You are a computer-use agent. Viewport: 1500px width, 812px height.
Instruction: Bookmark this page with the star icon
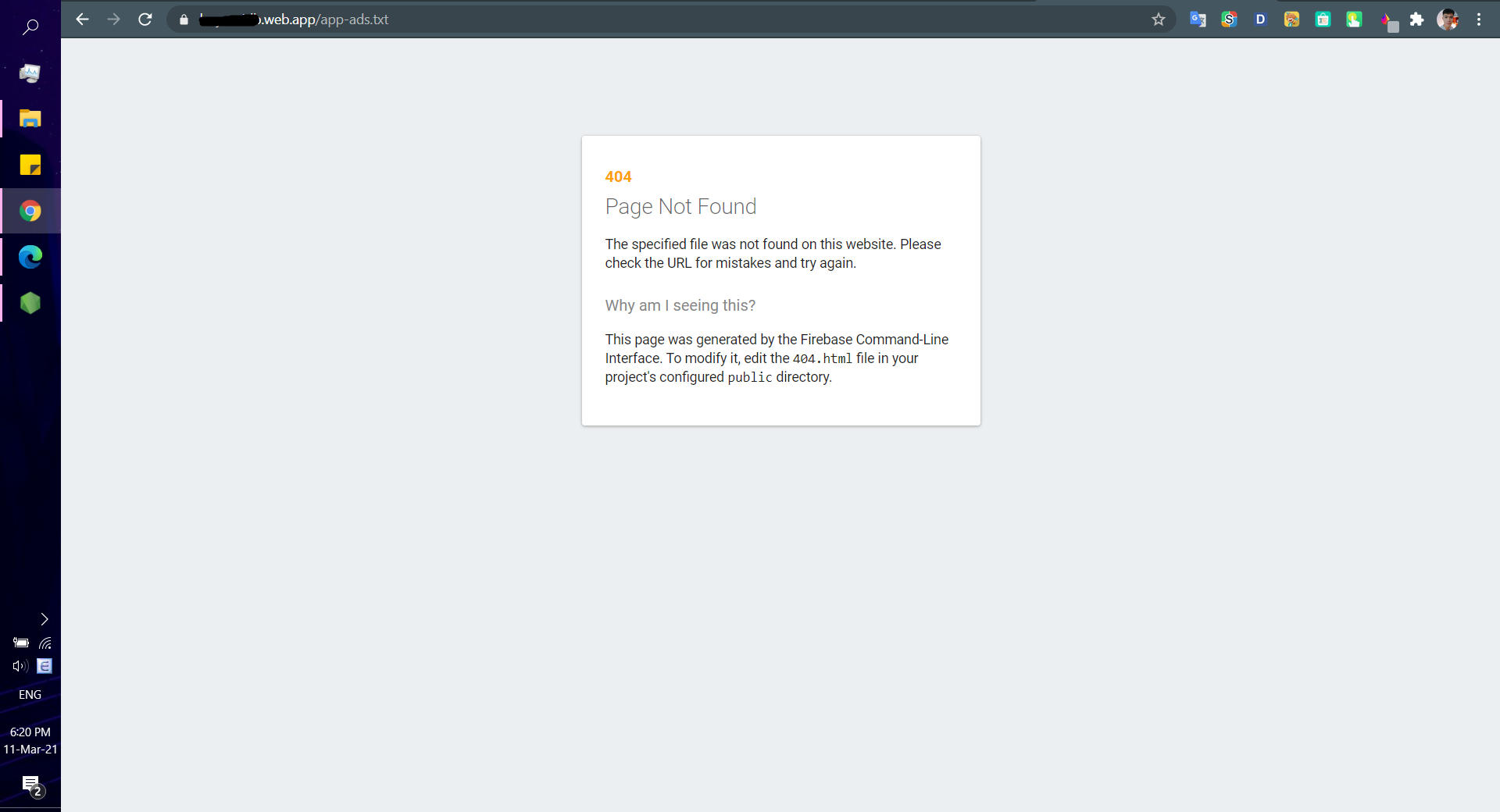point(1159,20)
